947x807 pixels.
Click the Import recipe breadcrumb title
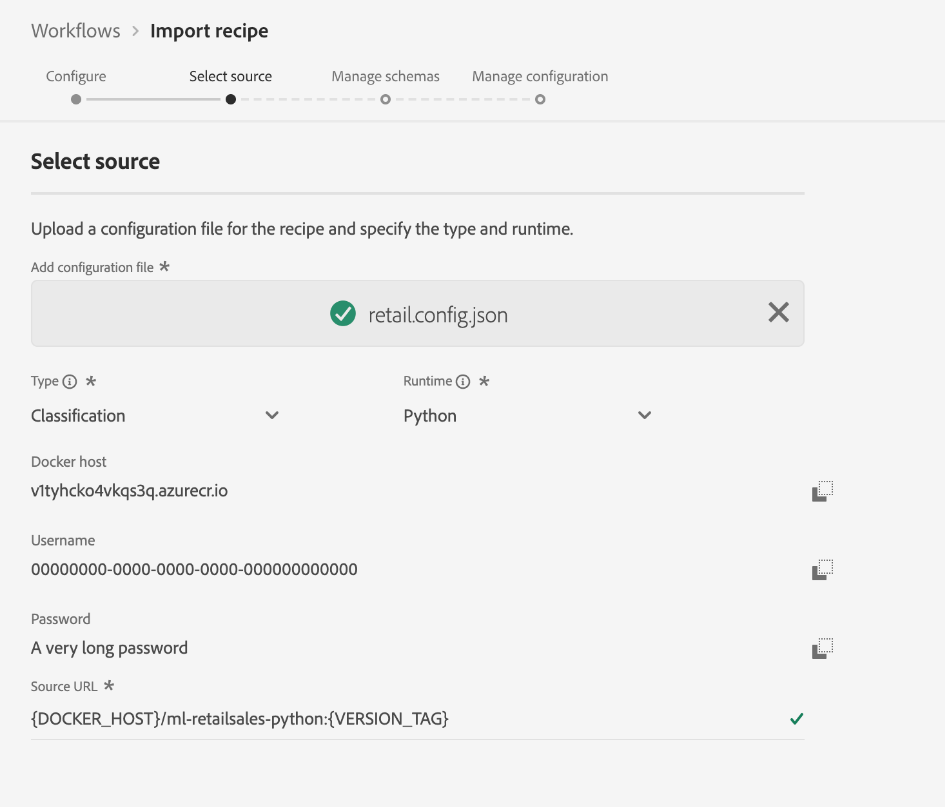(x=209, y=31)
